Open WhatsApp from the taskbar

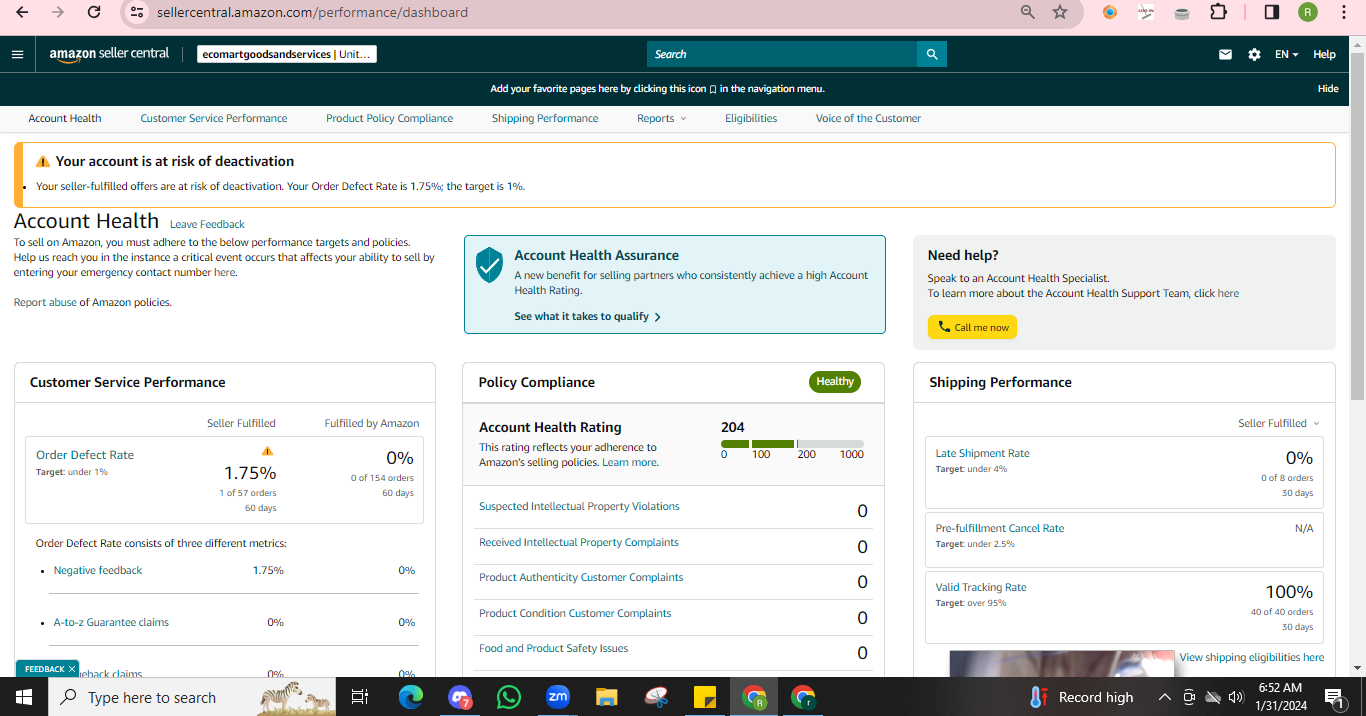(509, 697)
